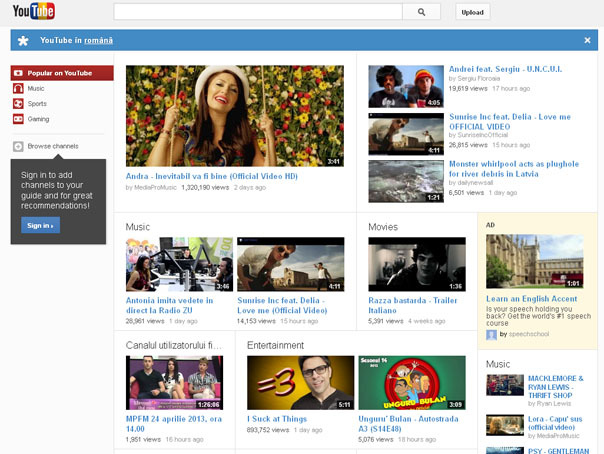Click the Browse channels plus icon

[x=18, y=146]
